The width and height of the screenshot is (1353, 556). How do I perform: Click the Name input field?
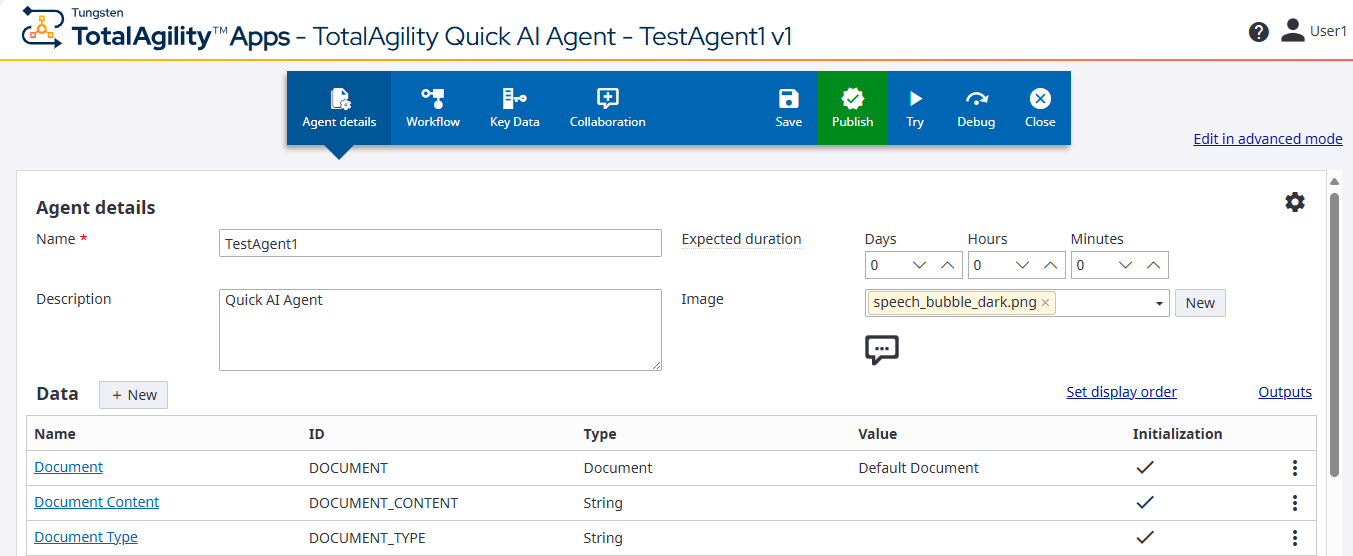[440, 243]
